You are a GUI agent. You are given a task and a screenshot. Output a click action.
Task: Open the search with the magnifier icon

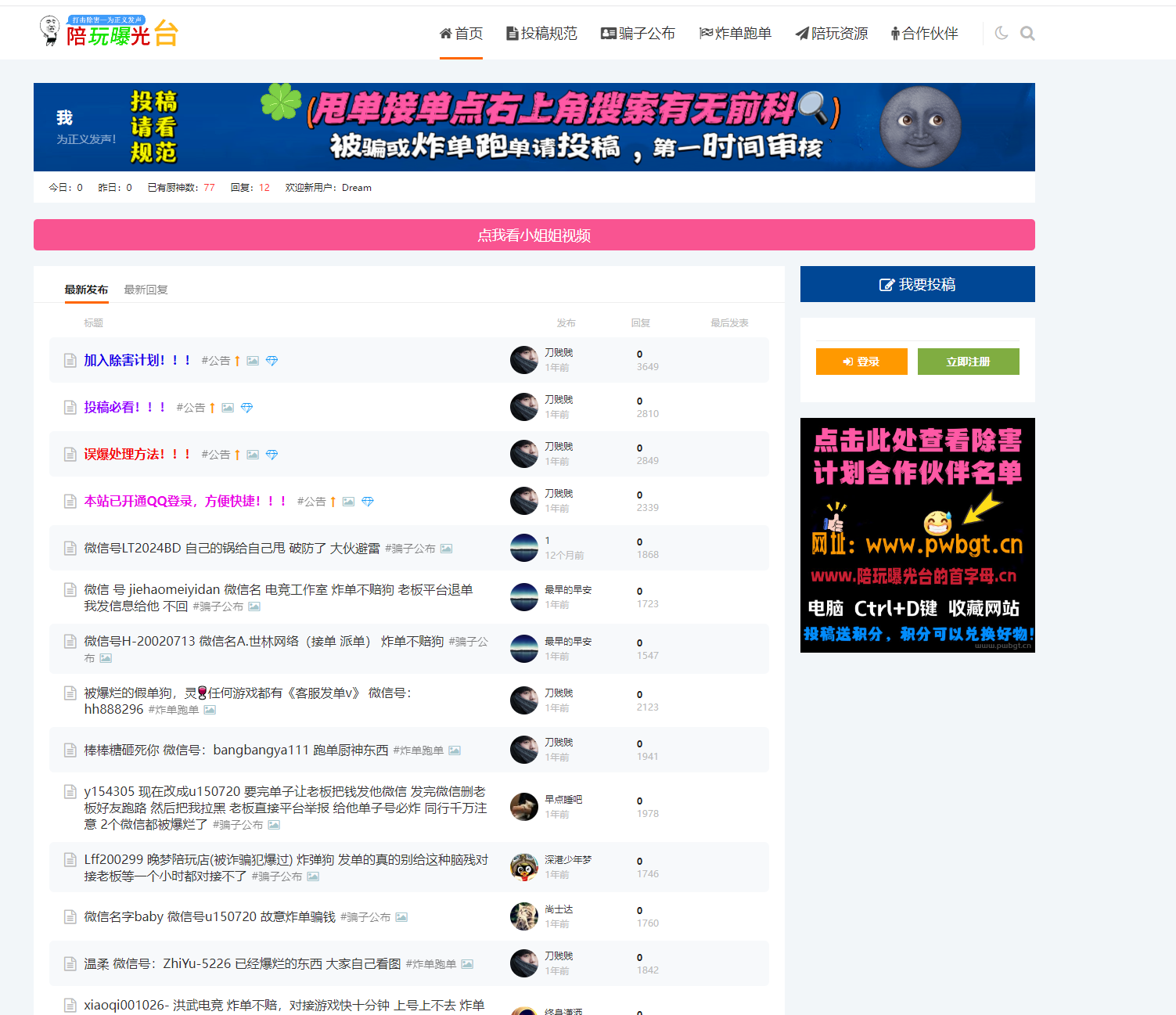coord(1027,33)
